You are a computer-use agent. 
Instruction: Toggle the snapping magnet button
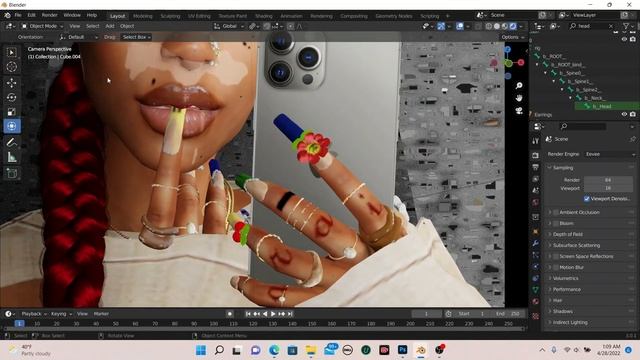266,26
